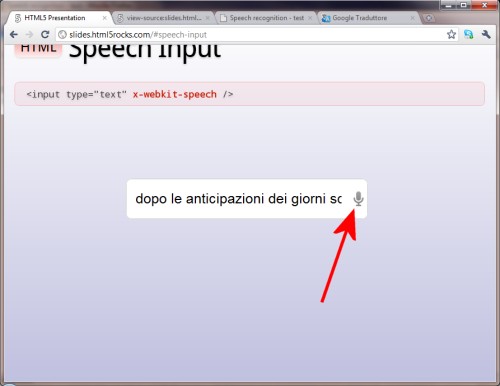
Task: Click the HTML badge label
Action: click(38, 50)
